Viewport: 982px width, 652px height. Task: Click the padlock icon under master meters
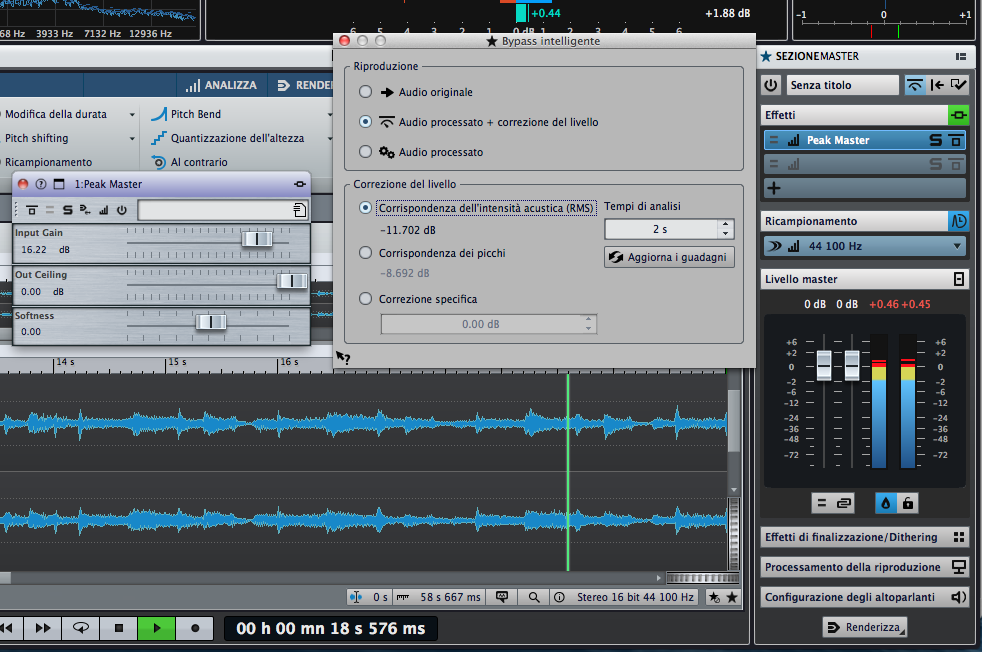[x=907, y=503]
